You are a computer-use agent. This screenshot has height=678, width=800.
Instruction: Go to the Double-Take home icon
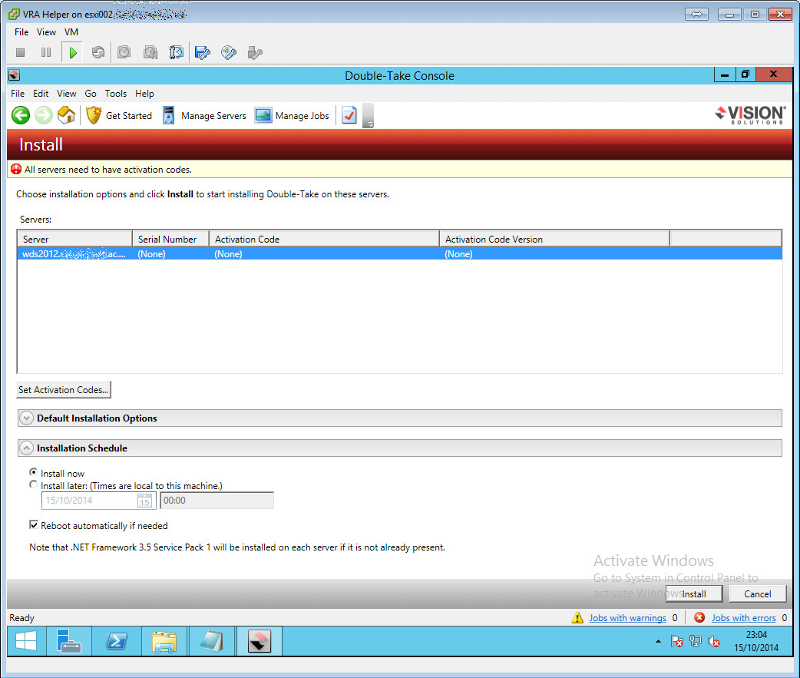pos(66,115)
